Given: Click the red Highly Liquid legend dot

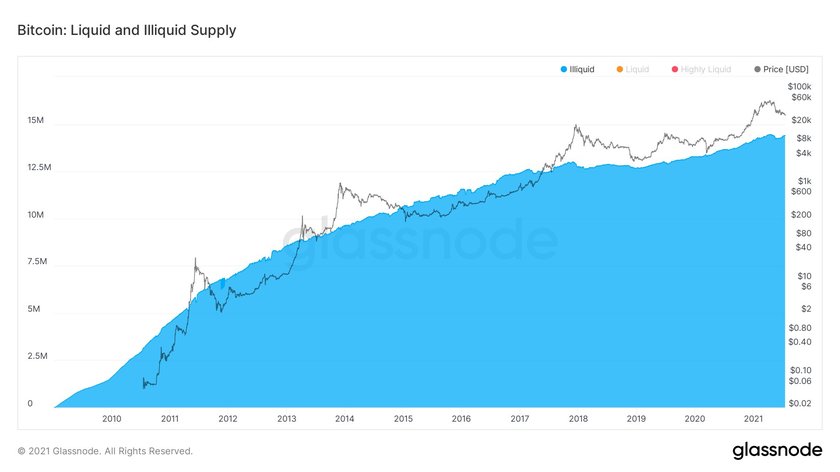Looking at the screenshot, I should (x=674, y=69).
